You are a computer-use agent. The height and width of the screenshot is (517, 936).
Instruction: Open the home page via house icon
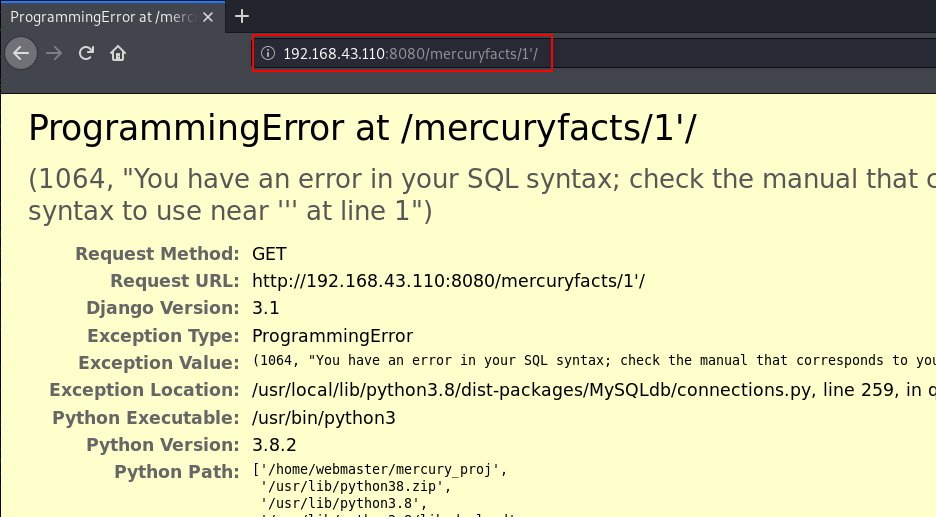(118, 53)
